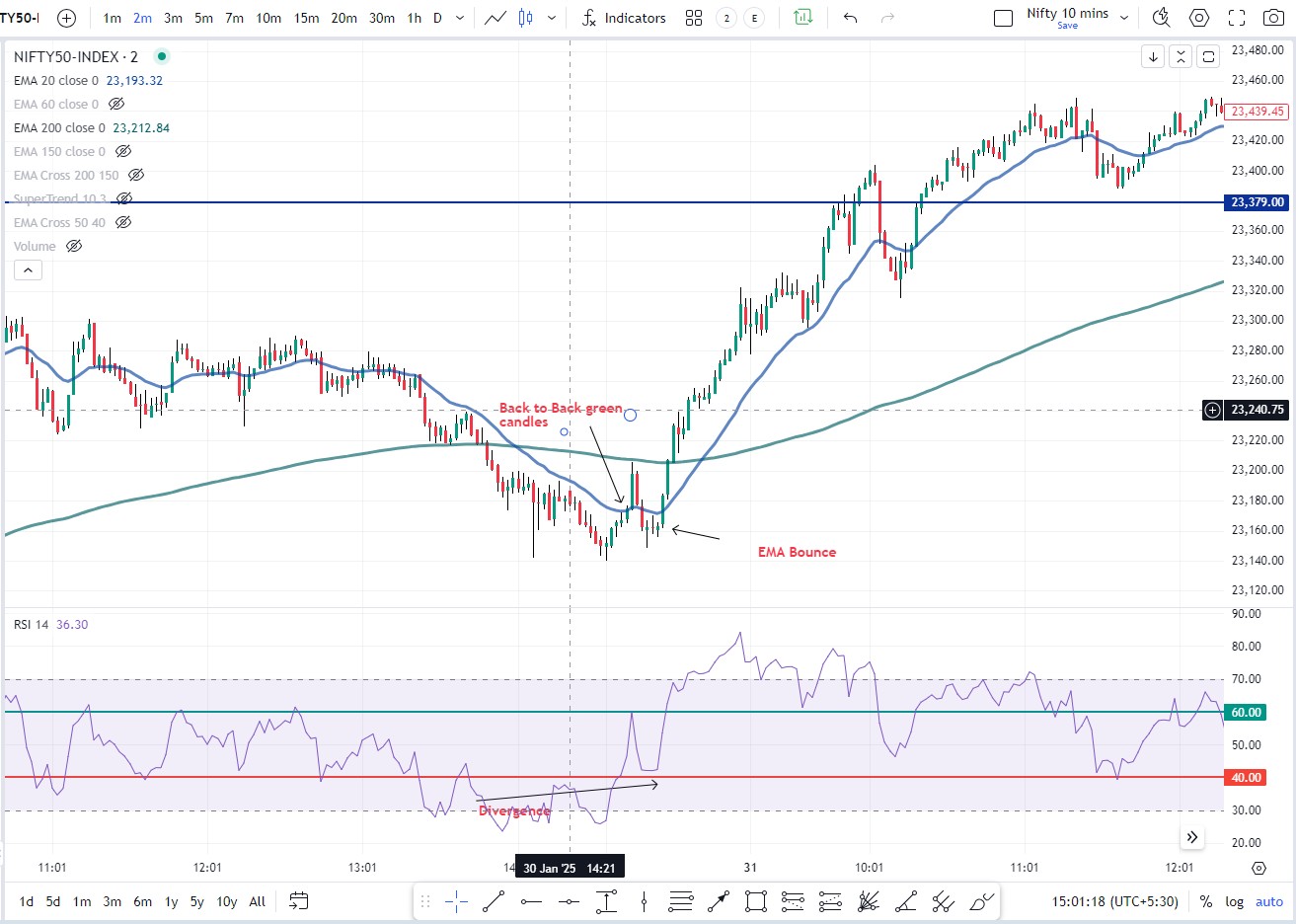Toggle visibility of EMA Cross 200 150
Screen dimensions: 1296x924
click(136, 175)
